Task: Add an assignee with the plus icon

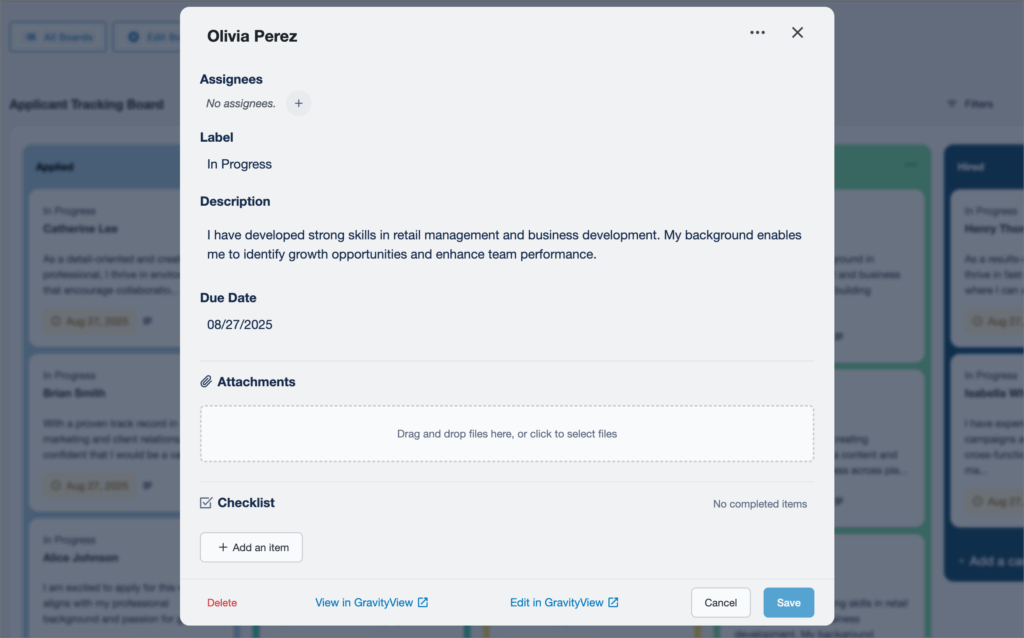Action: [x=298, y=103]
